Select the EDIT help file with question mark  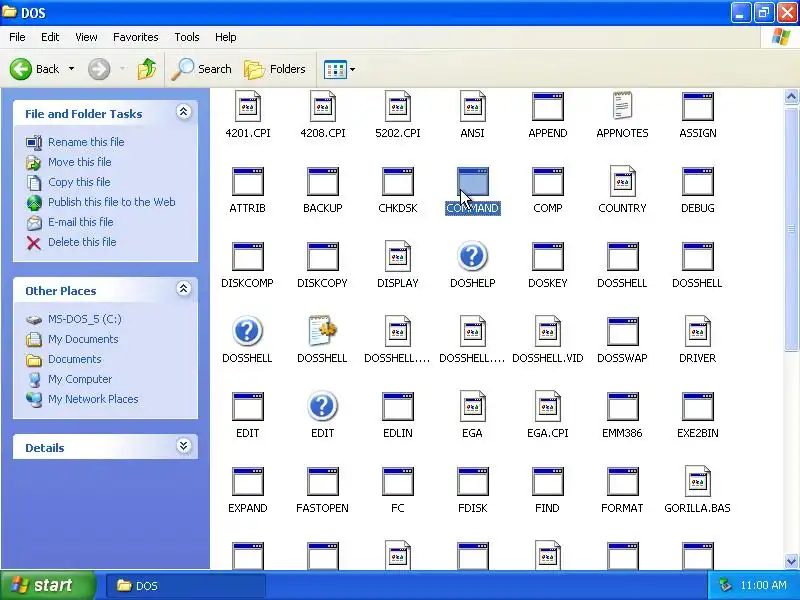click(322, 406)
